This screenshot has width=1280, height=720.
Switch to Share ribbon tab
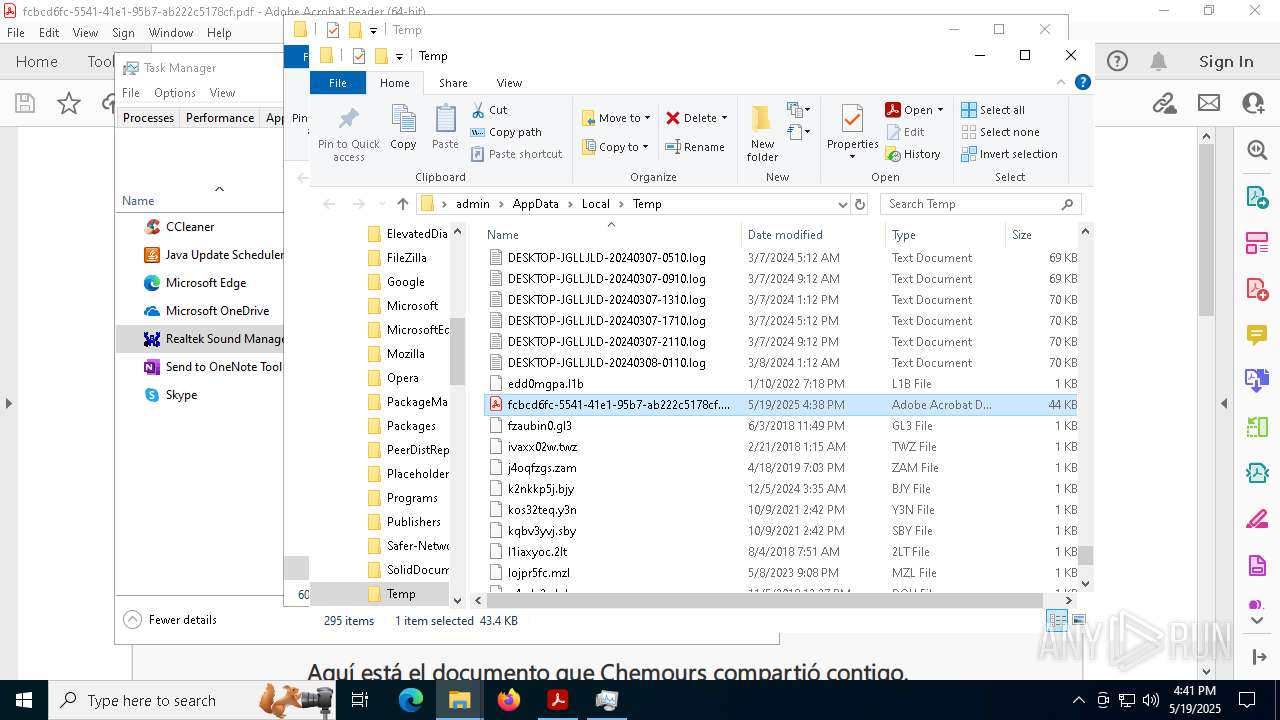point(453,83)
